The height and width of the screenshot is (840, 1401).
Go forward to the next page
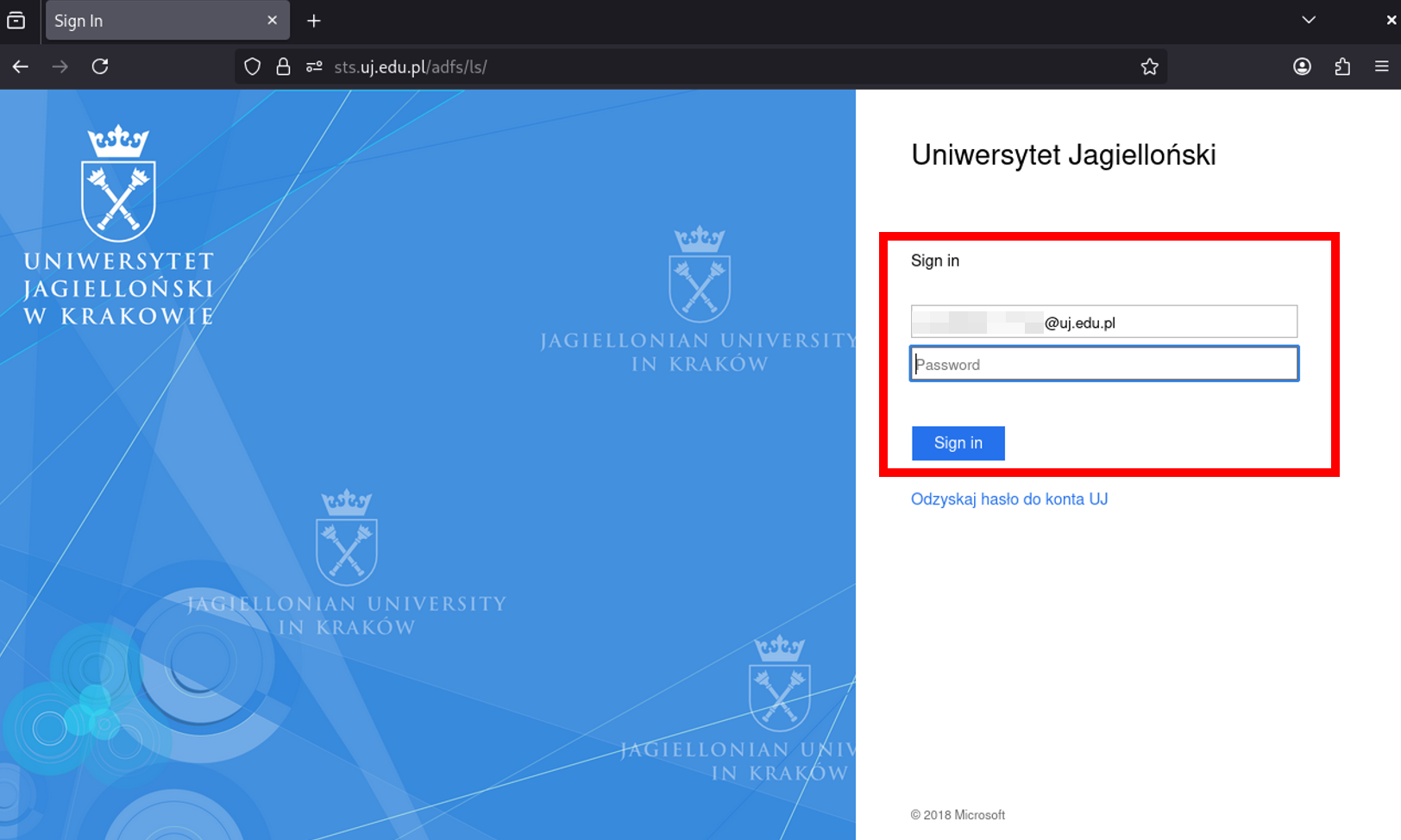[x=60, y=66]
